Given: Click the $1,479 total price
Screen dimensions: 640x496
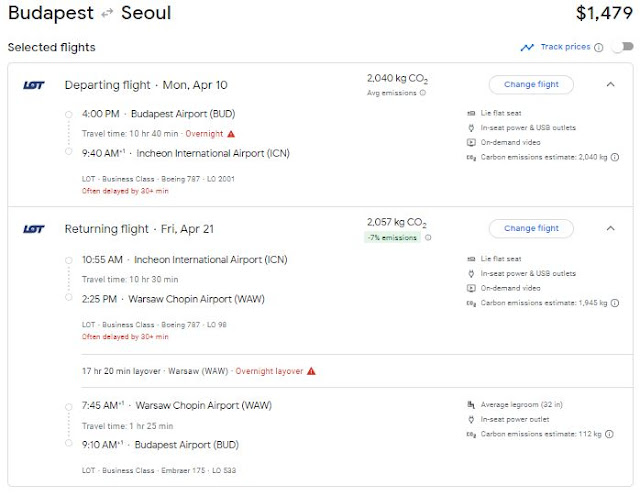Looking at the screenshot, I should pyautogui.click(x=604, y=14).
